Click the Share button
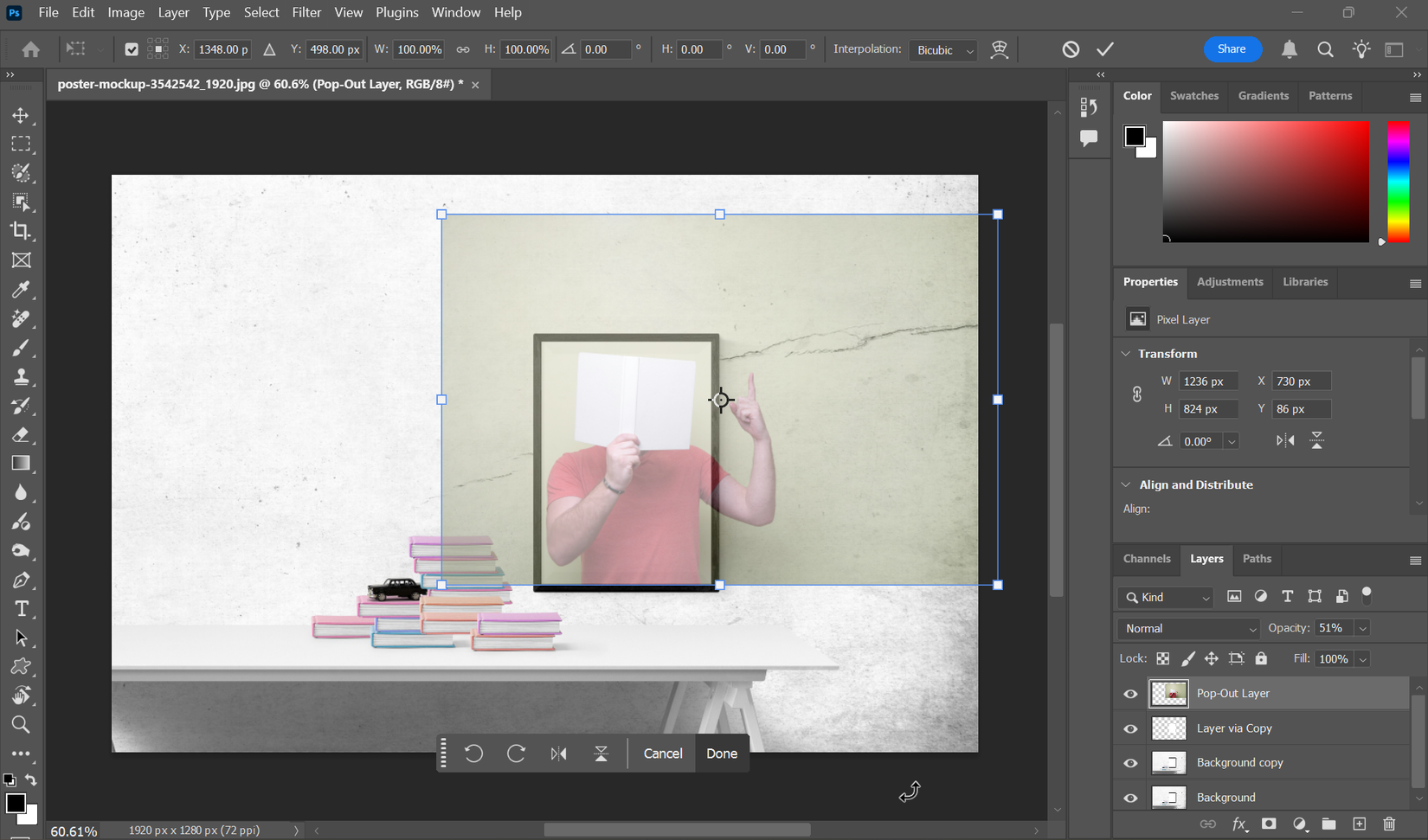This screenshot has width=1428, height=840. (x=1232, y=49)
